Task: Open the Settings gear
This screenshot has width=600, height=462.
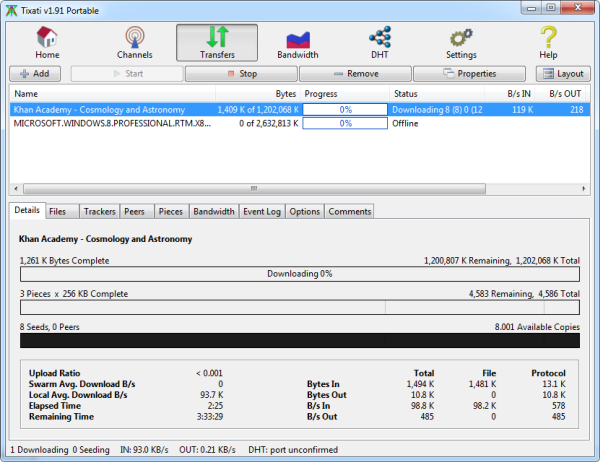Action: (461, 43)
